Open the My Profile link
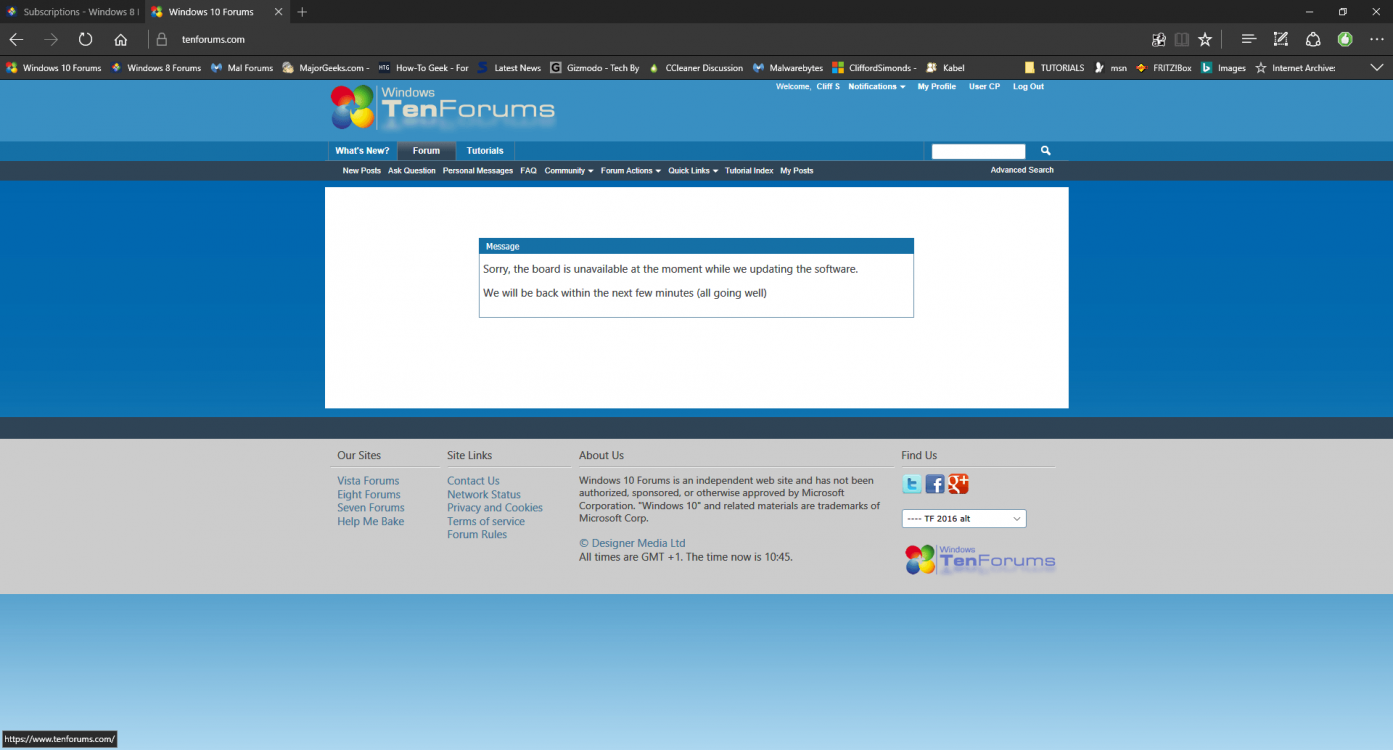Viewport: 1393px width, 750px height. point(937,87)
